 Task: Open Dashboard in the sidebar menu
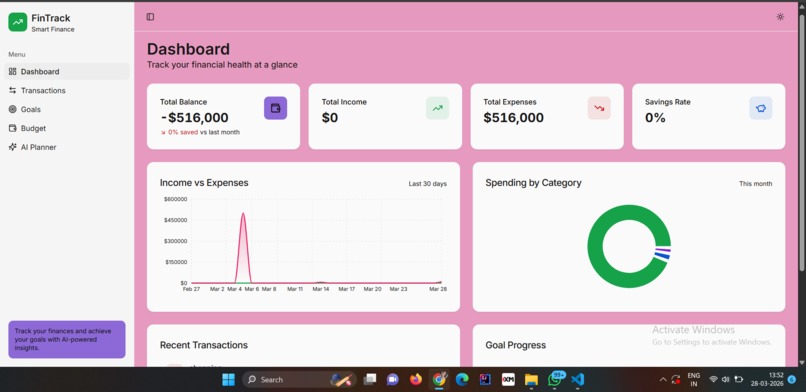tap(67, 71)
